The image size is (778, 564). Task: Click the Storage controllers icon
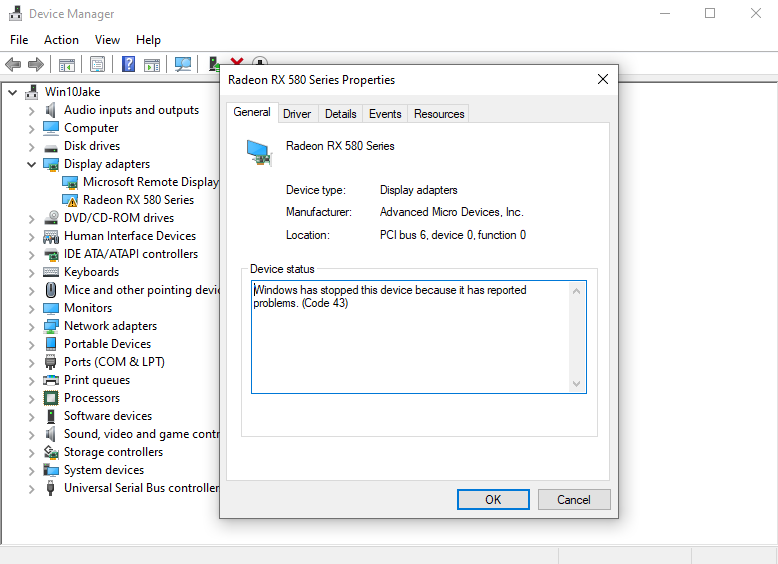pyautogui.click(x=51, y=452)
